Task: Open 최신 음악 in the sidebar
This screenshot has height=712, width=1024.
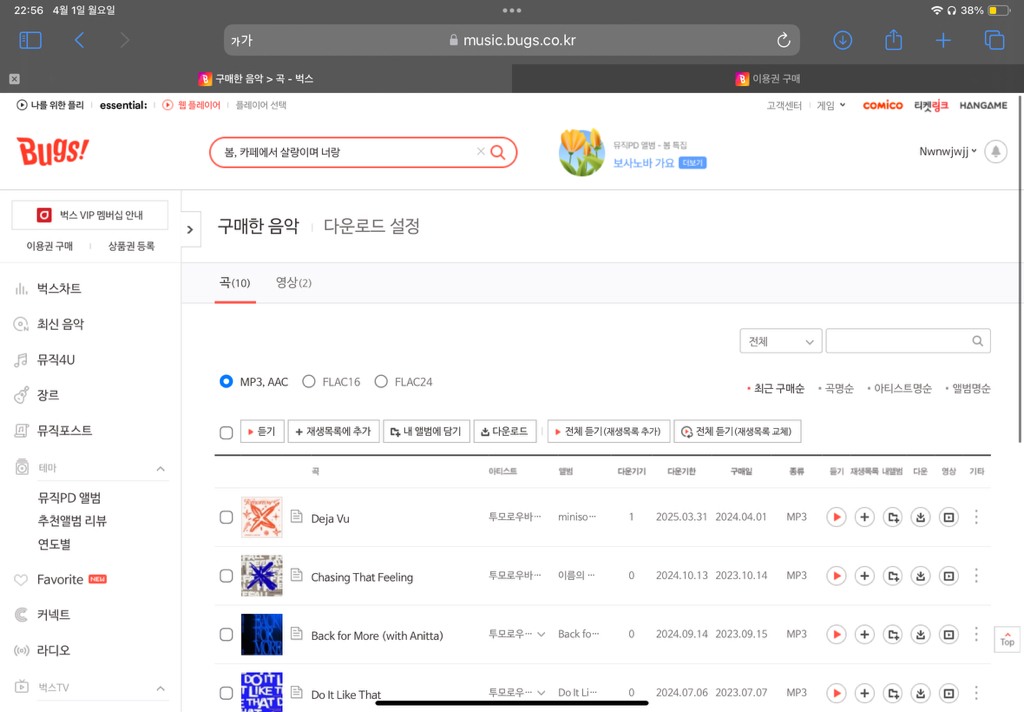Action: click(x=60, y=324)
